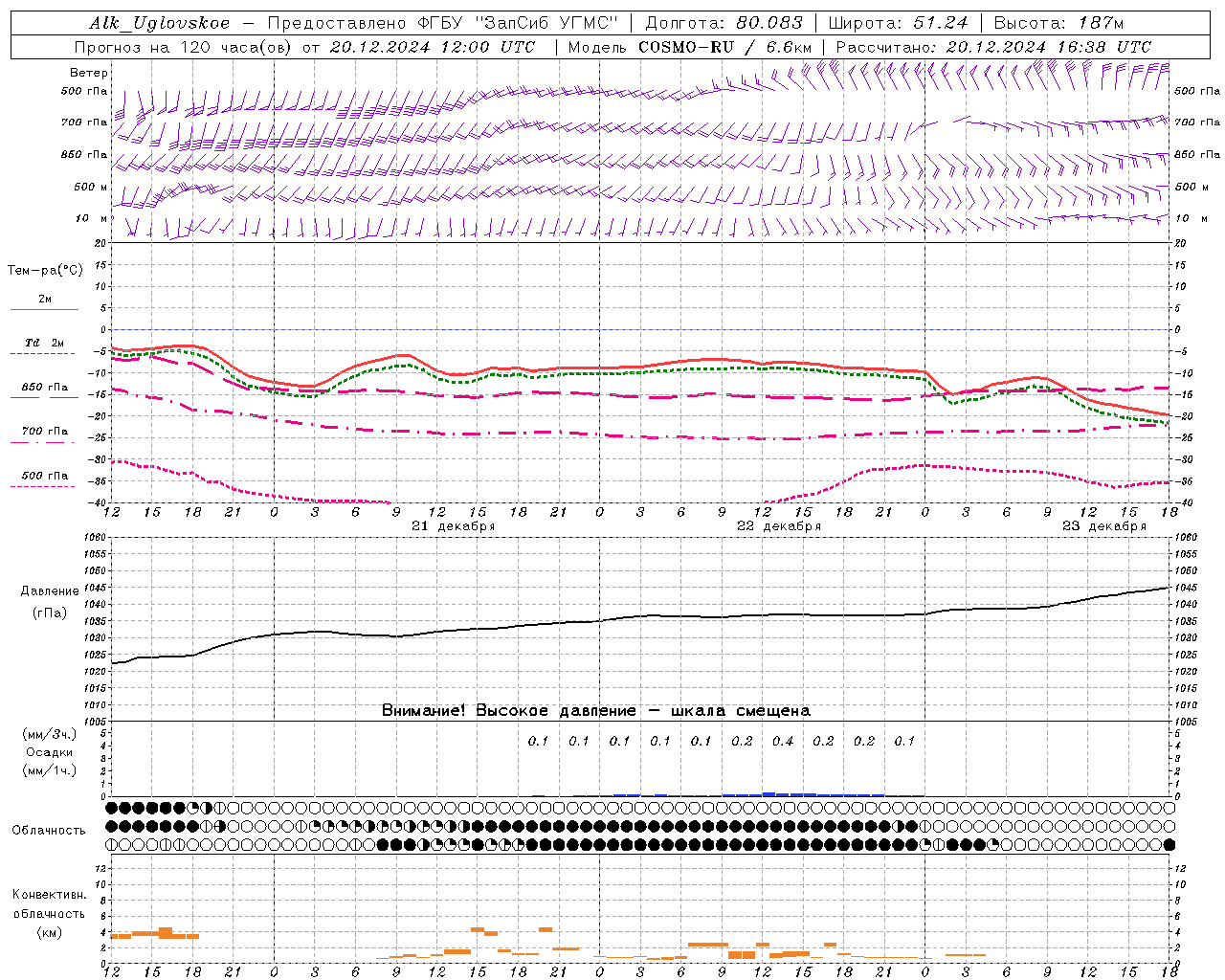Screen dimensions: 1225x980
Task: Click the '(мм/1ч.)' precipitation unit label
Action: click(x=50, y=770)
